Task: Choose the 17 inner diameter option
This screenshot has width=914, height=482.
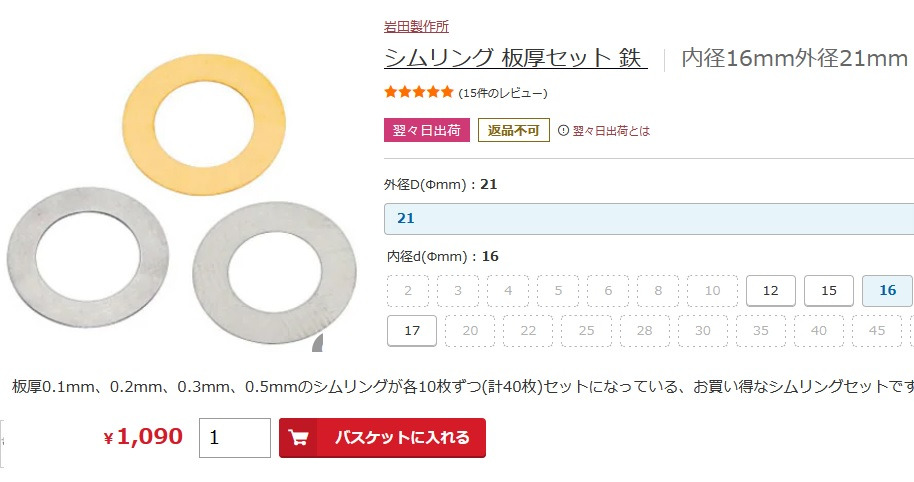Action: (x=412, y=330)
